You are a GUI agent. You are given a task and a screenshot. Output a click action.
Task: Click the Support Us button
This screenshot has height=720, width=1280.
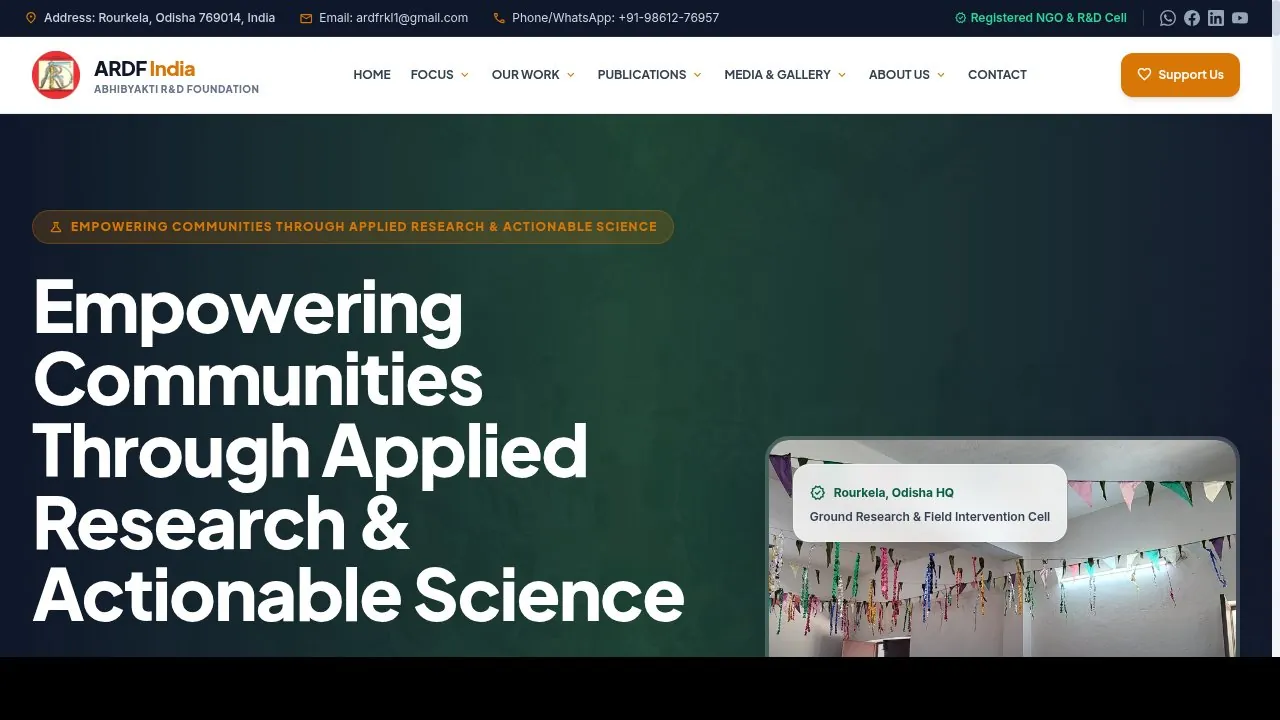1180,75
